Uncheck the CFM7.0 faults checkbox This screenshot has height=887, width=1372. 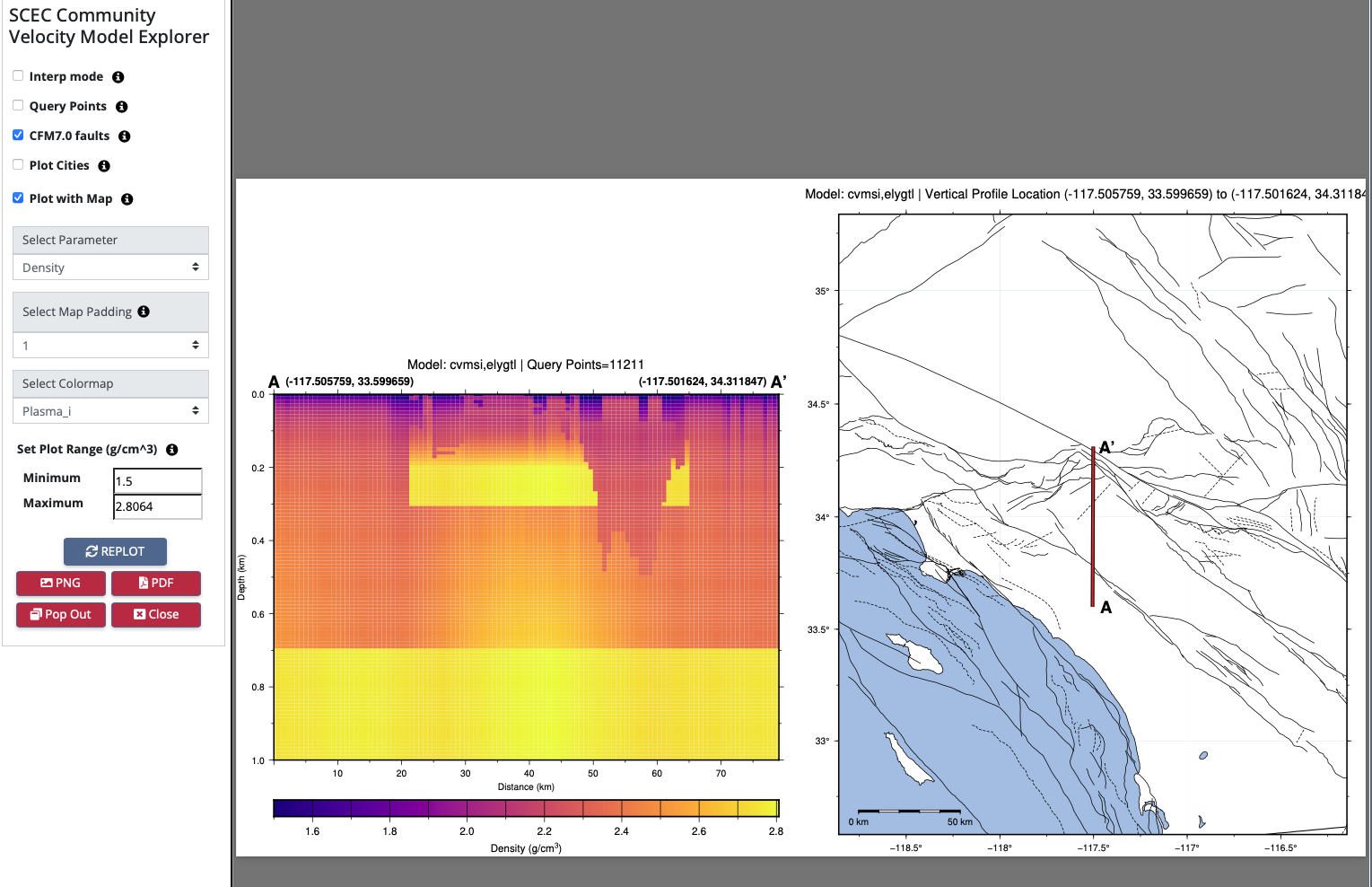18,136
